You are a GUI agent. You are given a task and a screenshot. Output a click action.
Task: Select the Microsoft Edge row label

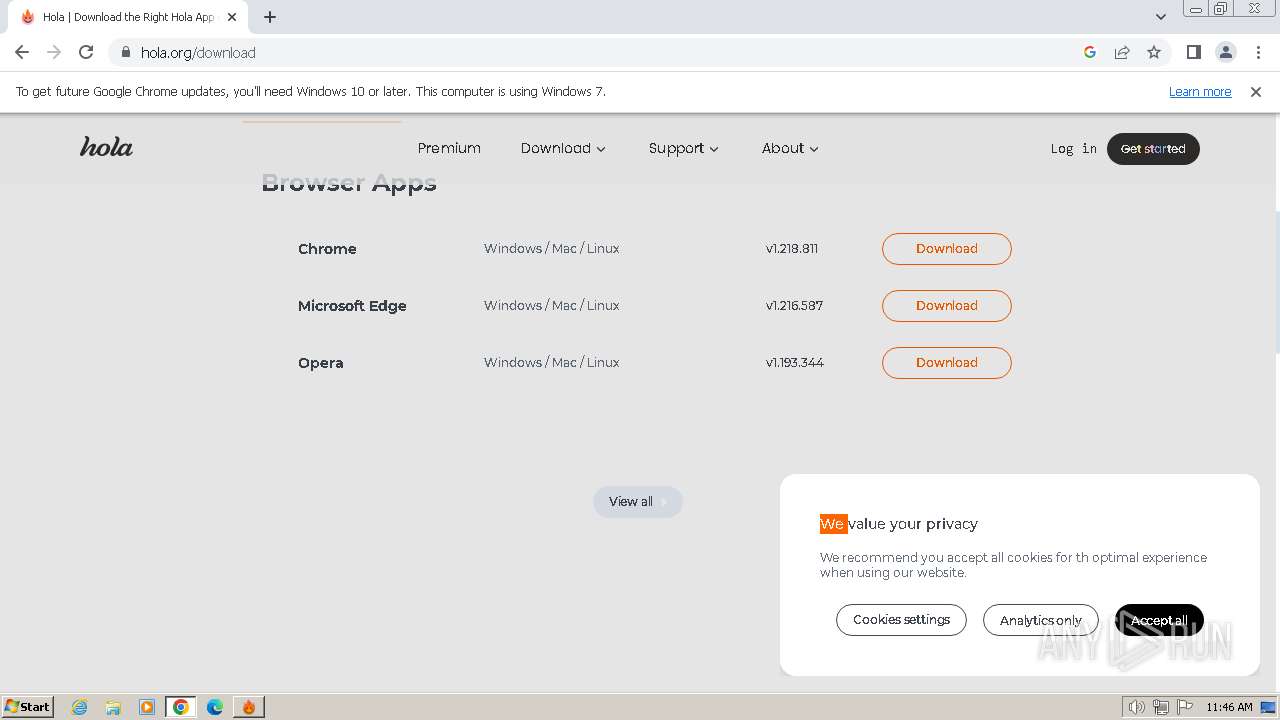[x=352, y=306]
